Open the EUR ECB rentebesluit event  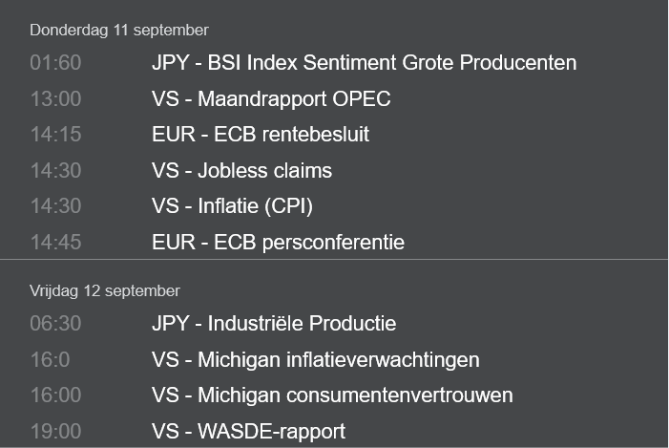coord(260,134)
